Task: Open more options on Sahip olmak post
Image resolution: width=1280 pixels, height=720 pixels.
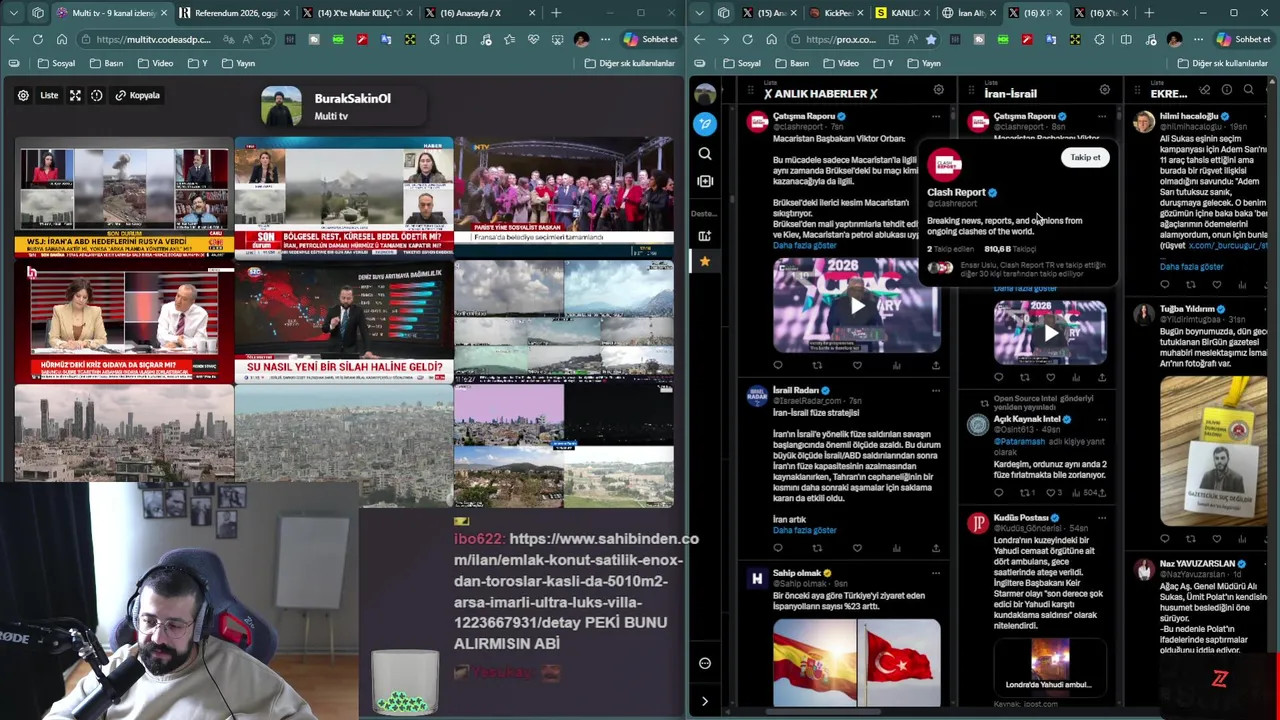Action: pos(936,573)
